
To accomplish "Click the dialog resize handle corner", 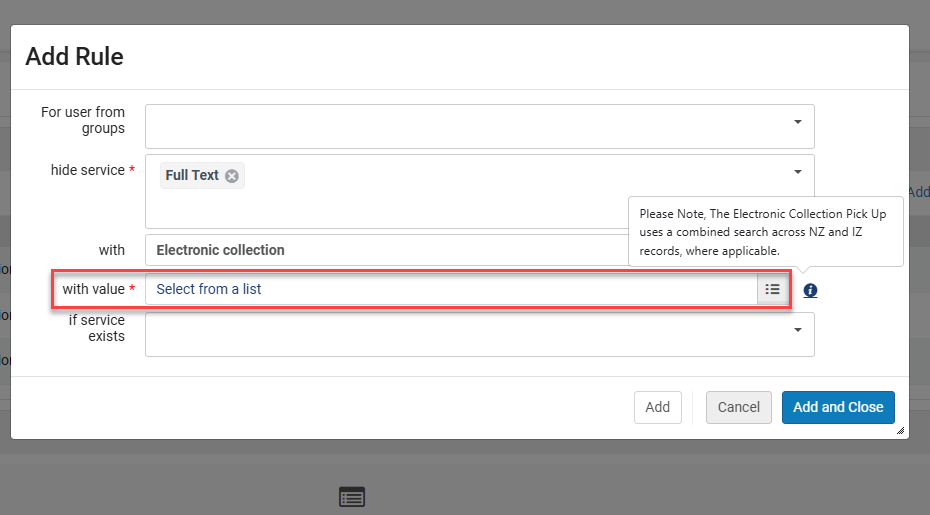I will point(900,430).
